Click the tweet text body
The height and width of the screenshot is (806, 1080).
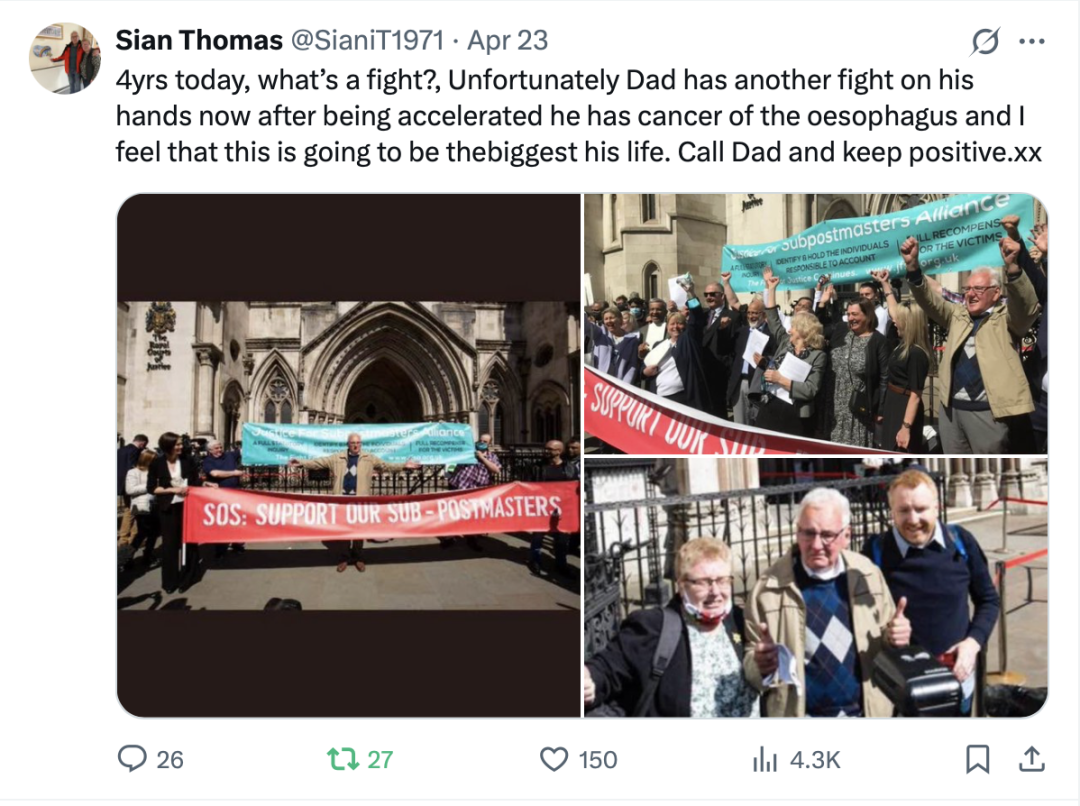[x=579, y=116]
